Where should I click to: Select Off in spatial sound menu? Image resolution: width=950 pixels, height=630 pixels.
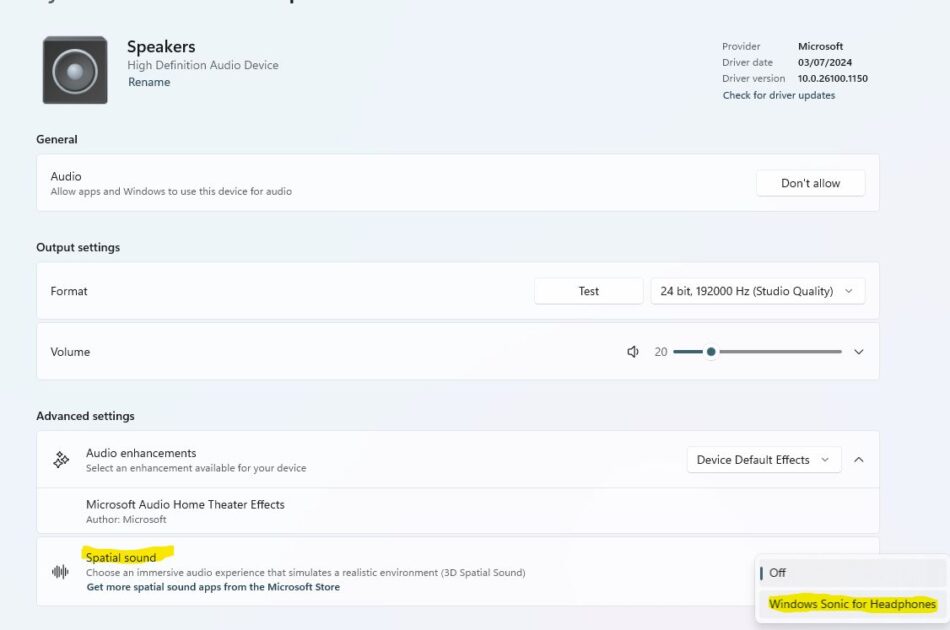[x=852, y=573]
